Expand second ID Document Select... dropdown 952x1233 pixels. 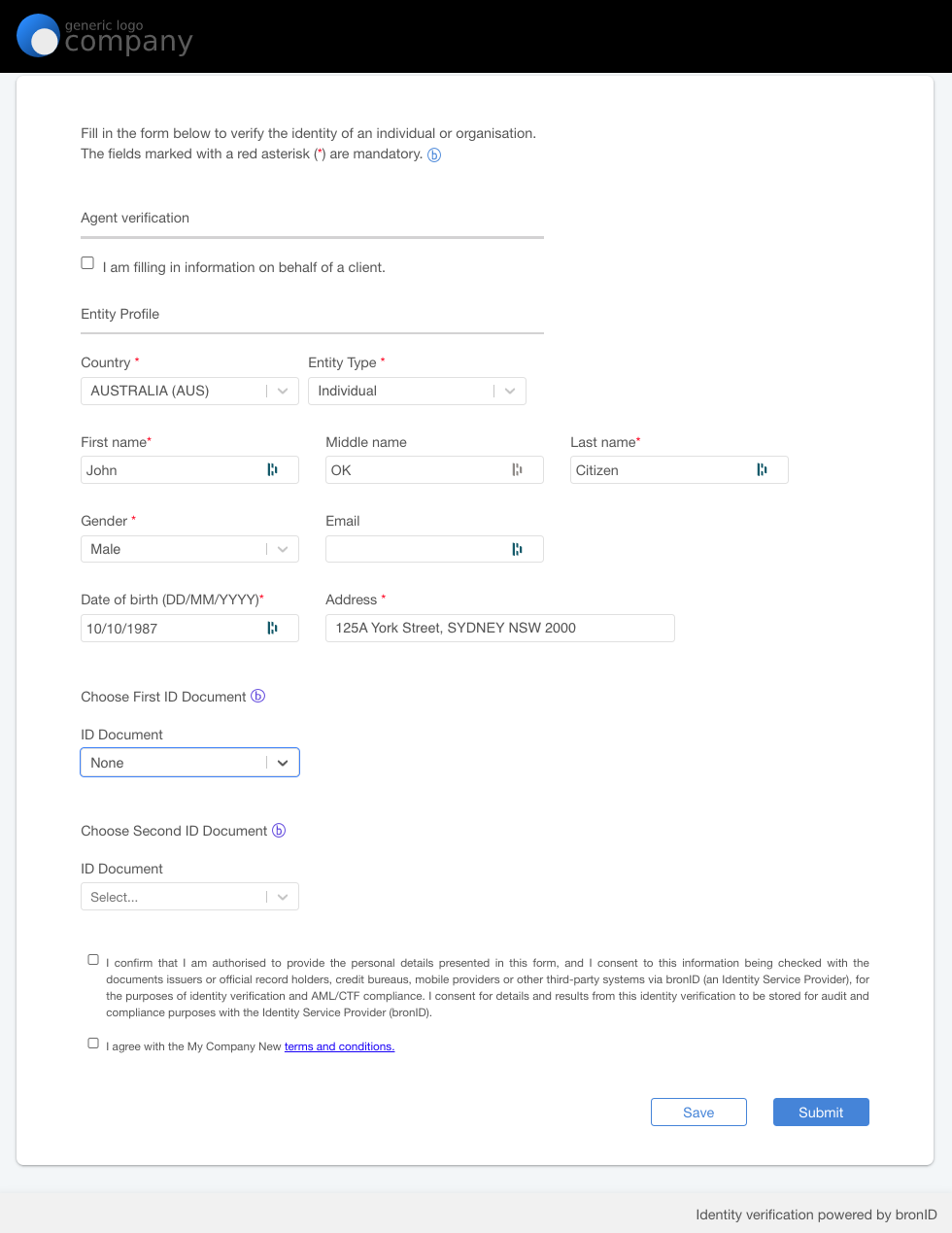pyautogui.click(x=189, y=897)
